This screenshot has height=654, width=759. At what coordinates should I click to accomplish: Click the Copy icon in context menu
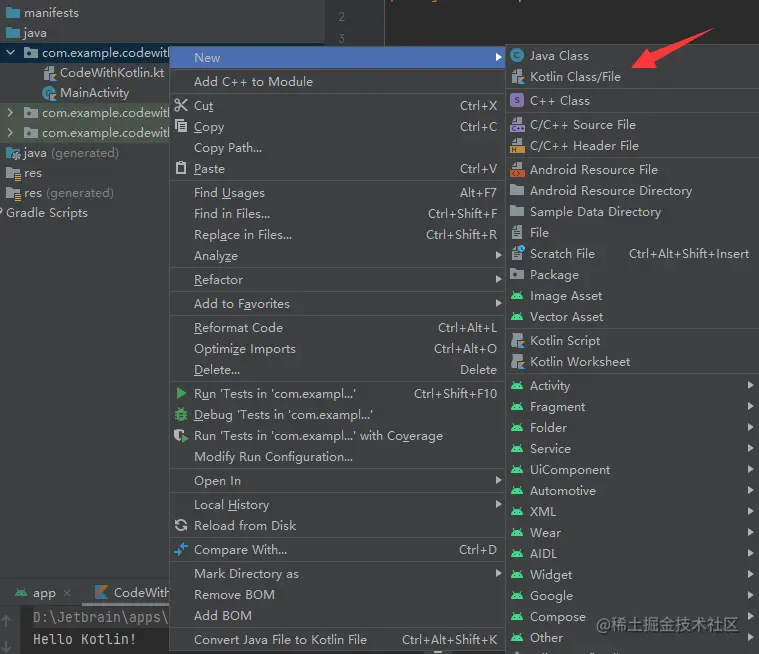point(181,126)
